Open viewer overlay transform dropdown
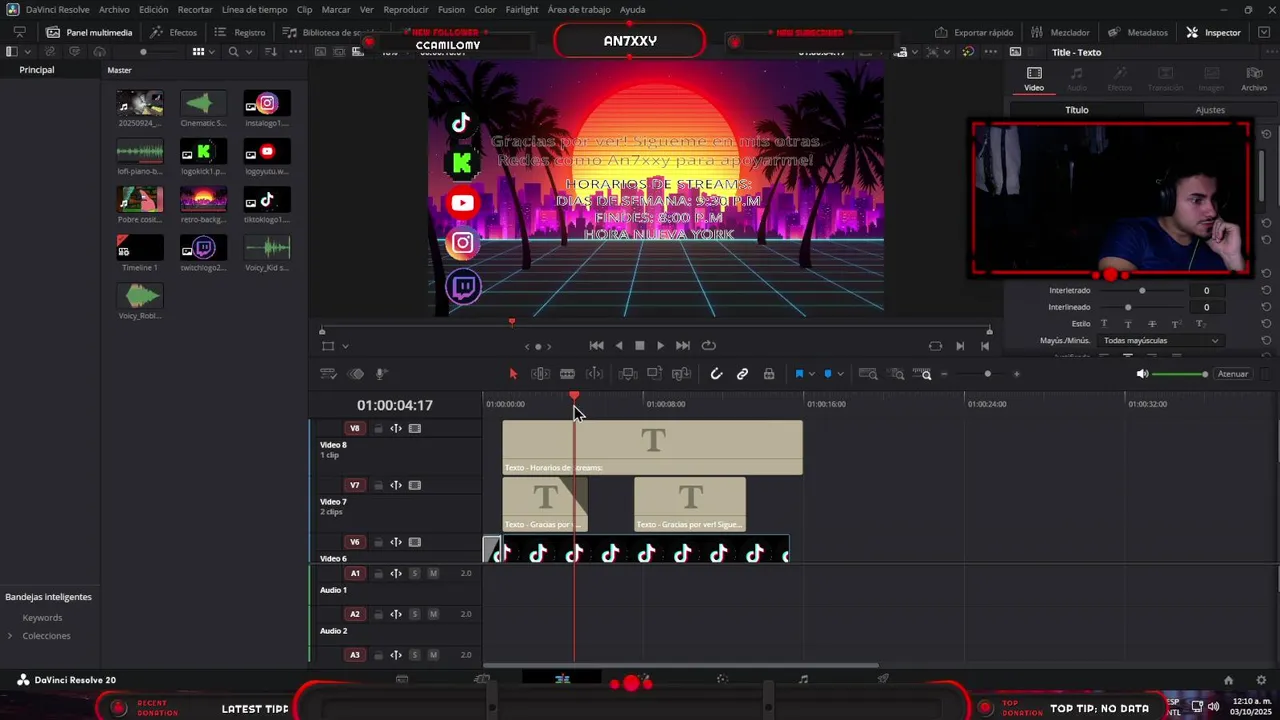The width and height of the screenshot is (1280, 720). pyautogui.click(x=345, y=346)
